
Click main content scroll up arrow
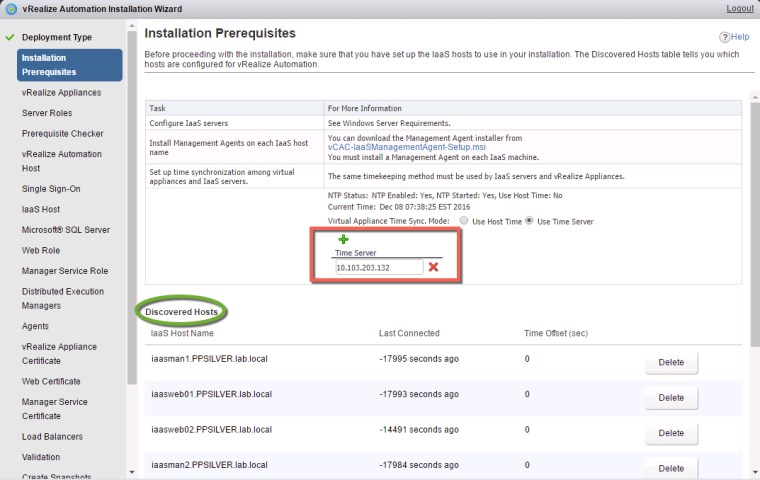tap(755, 97)
